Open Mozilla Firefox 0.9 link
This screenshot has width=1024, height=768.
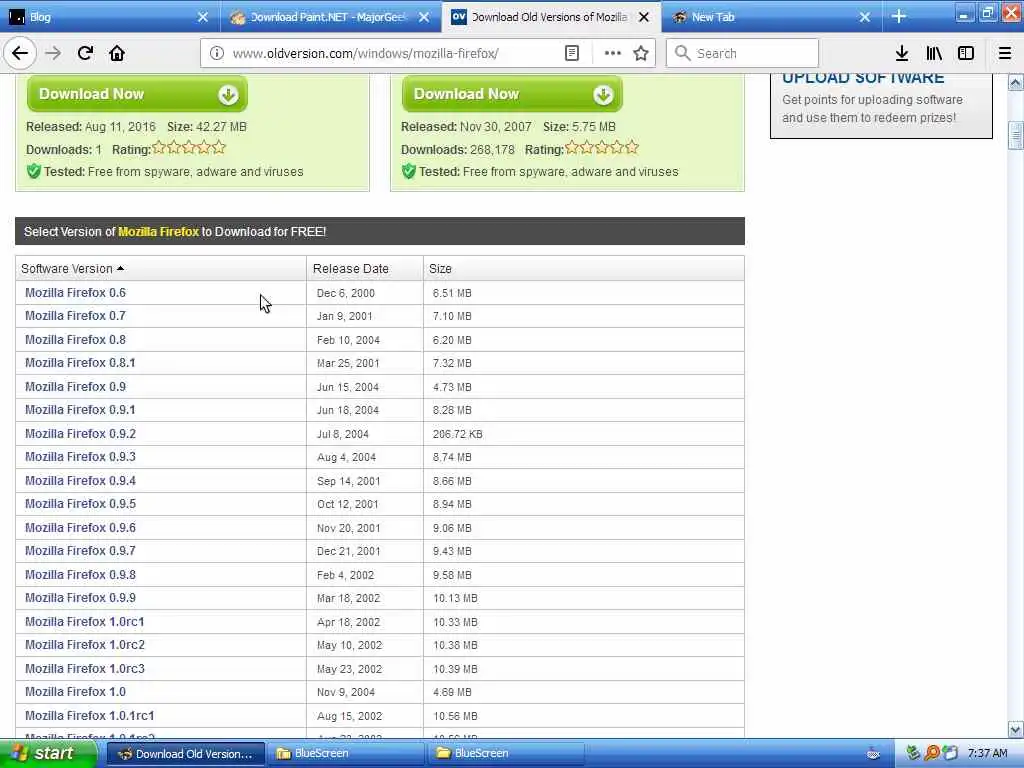point(75,387)
